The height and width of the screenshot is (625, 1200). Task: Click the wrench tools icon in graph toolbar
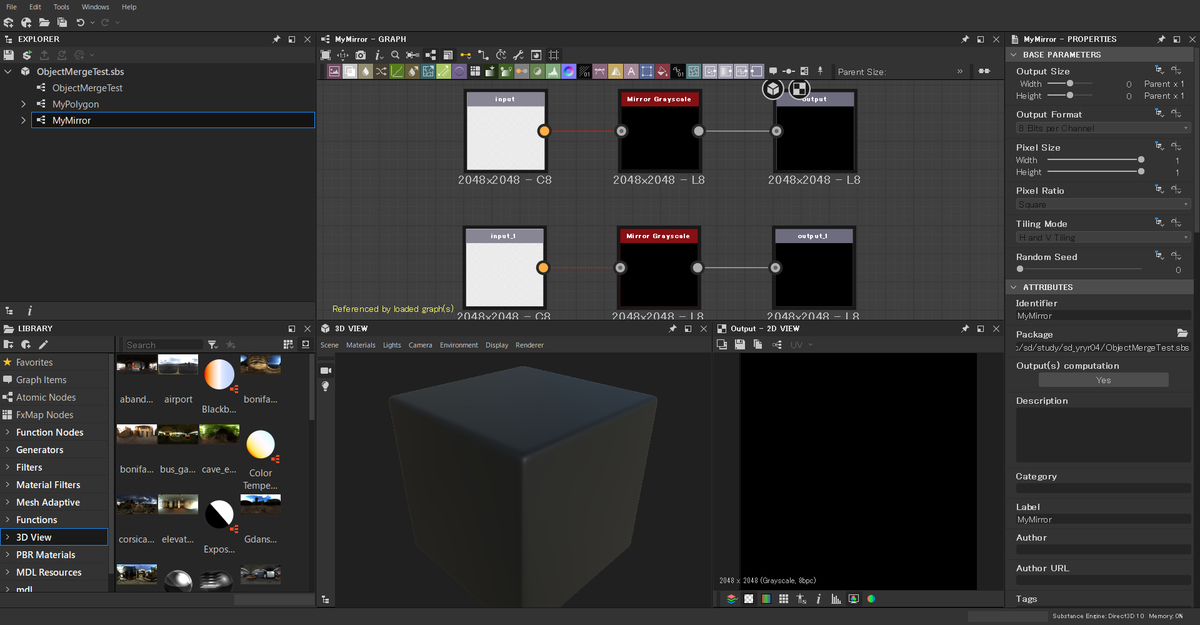(x=518, y=55)
